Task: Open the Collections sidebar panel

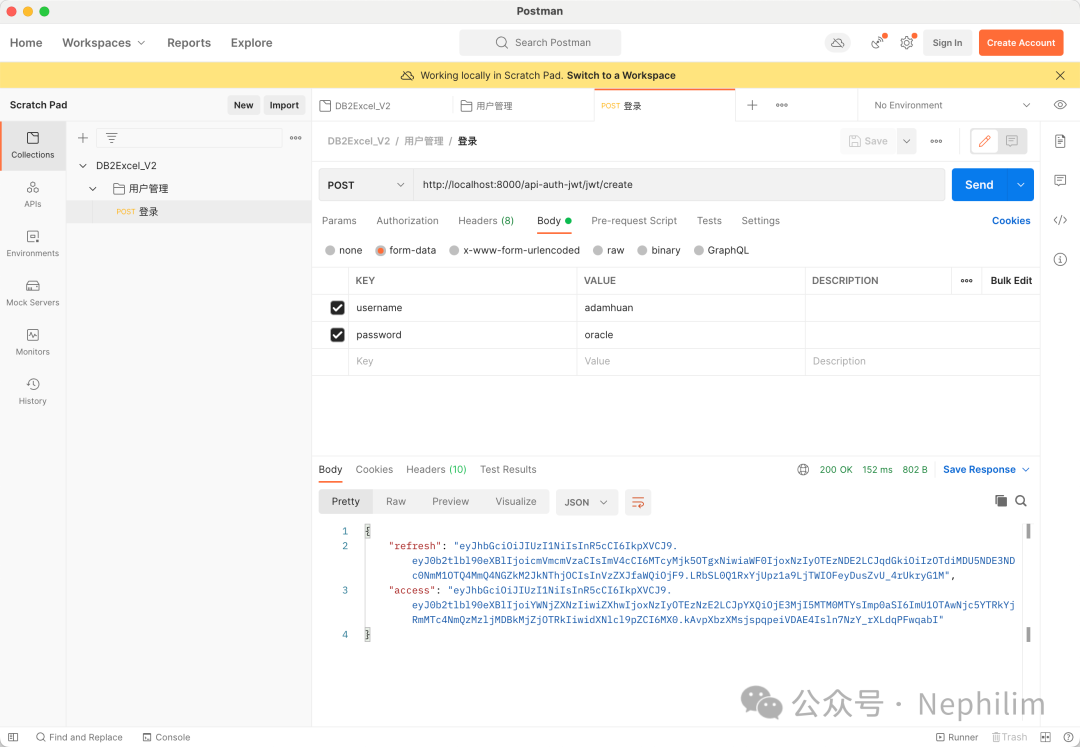Action: tap(32, 146)
